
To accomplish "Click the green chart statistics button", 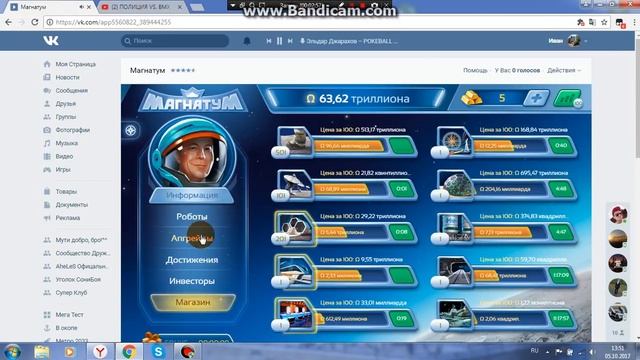I will pyautogui.click(x=567, y=99).
